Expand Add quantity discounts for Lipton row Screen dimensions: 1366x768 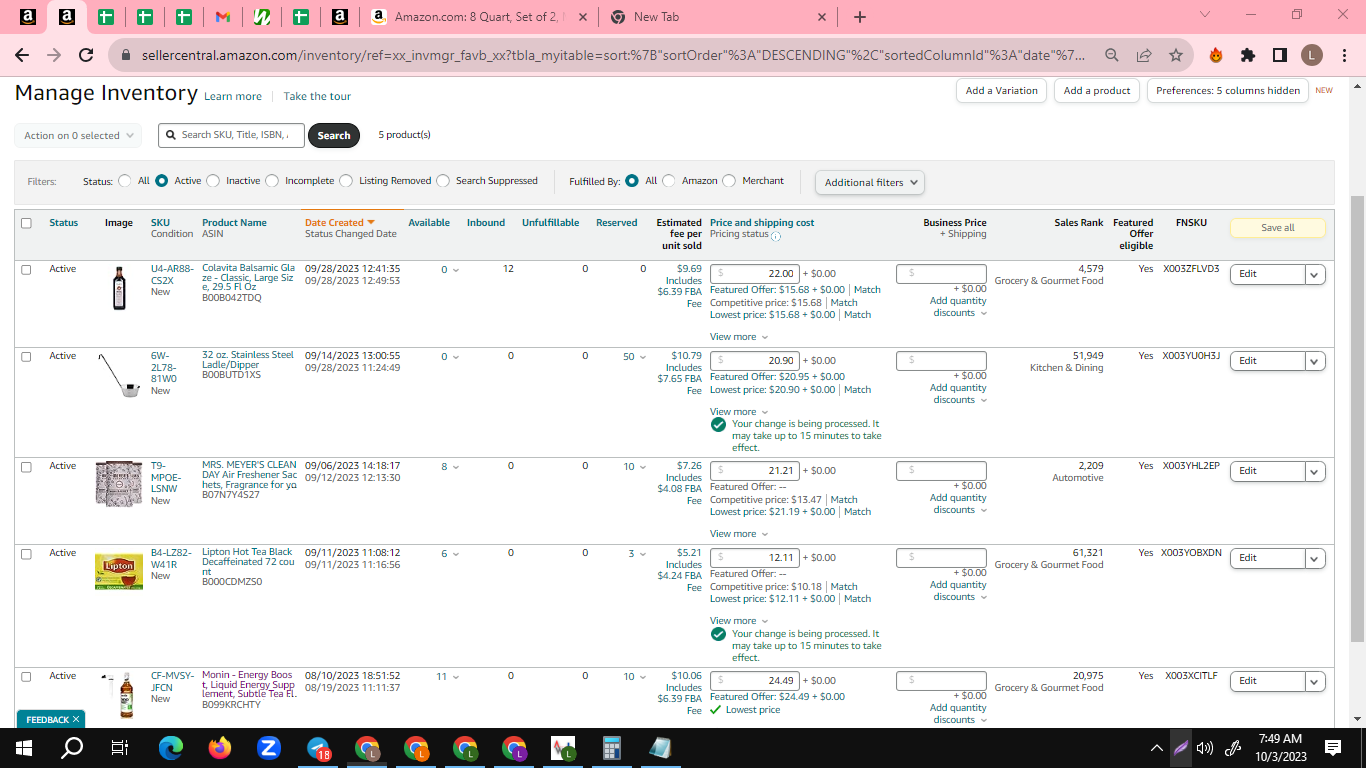[x=958, y=591]
